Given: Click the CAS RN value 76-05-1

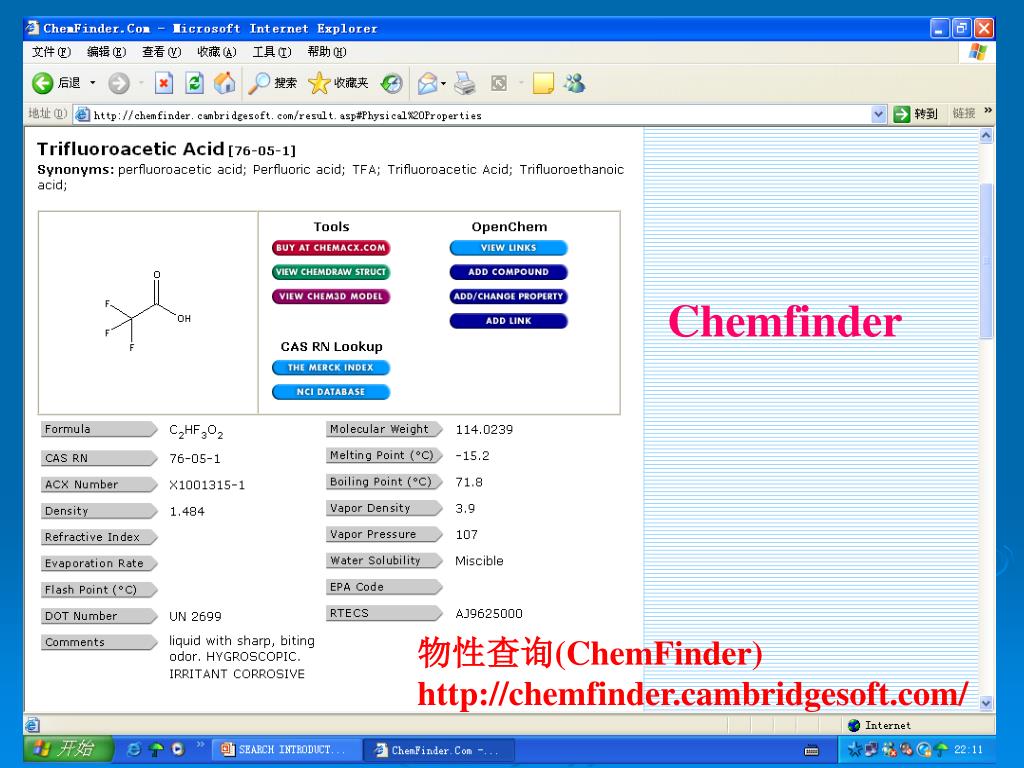Looking at the screenshot, I should 195,458.
